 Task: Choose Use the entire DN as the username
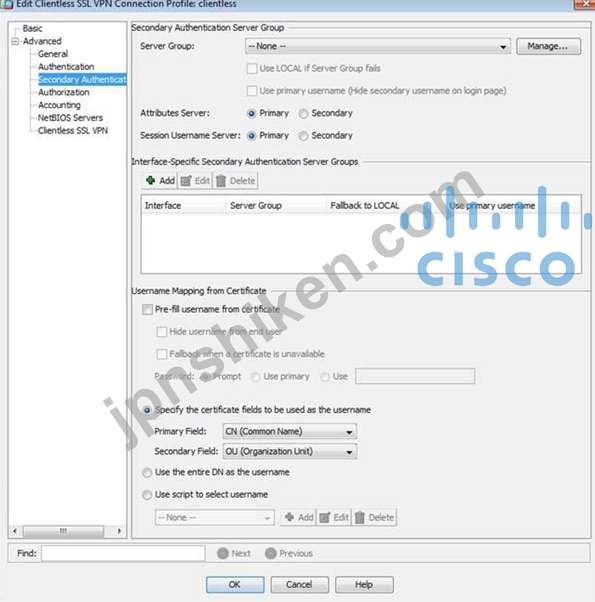point(147,472)
